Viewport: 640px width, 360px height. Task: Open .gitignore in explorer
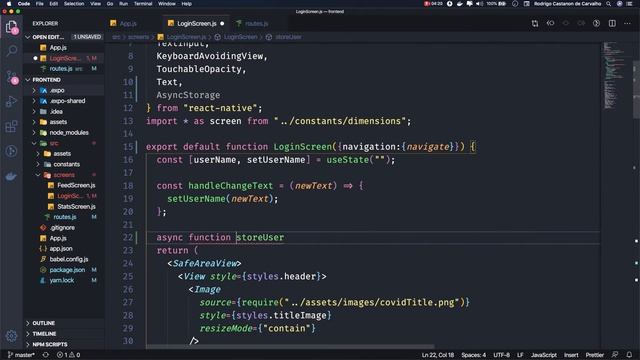click(63, 228)
